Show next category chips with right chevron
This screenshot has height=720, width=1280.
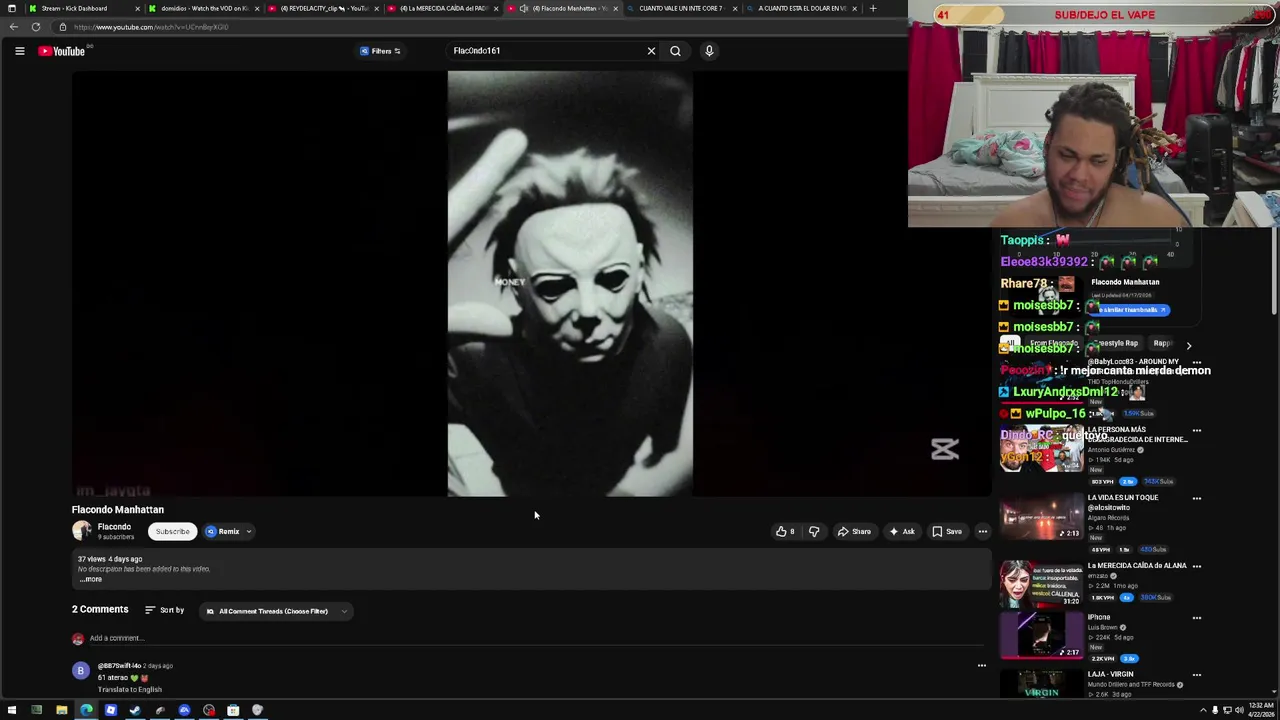click(x=1189, y=345)
